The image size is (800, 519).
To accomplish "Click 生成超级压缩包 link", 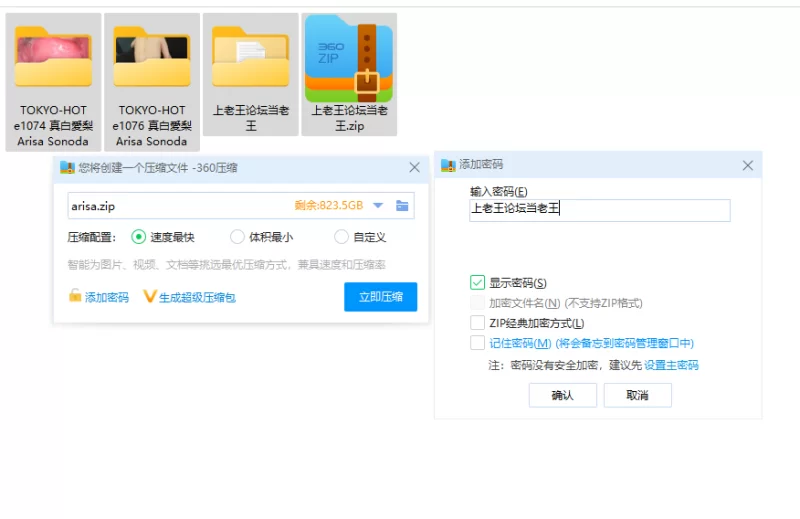I will 197,298.
